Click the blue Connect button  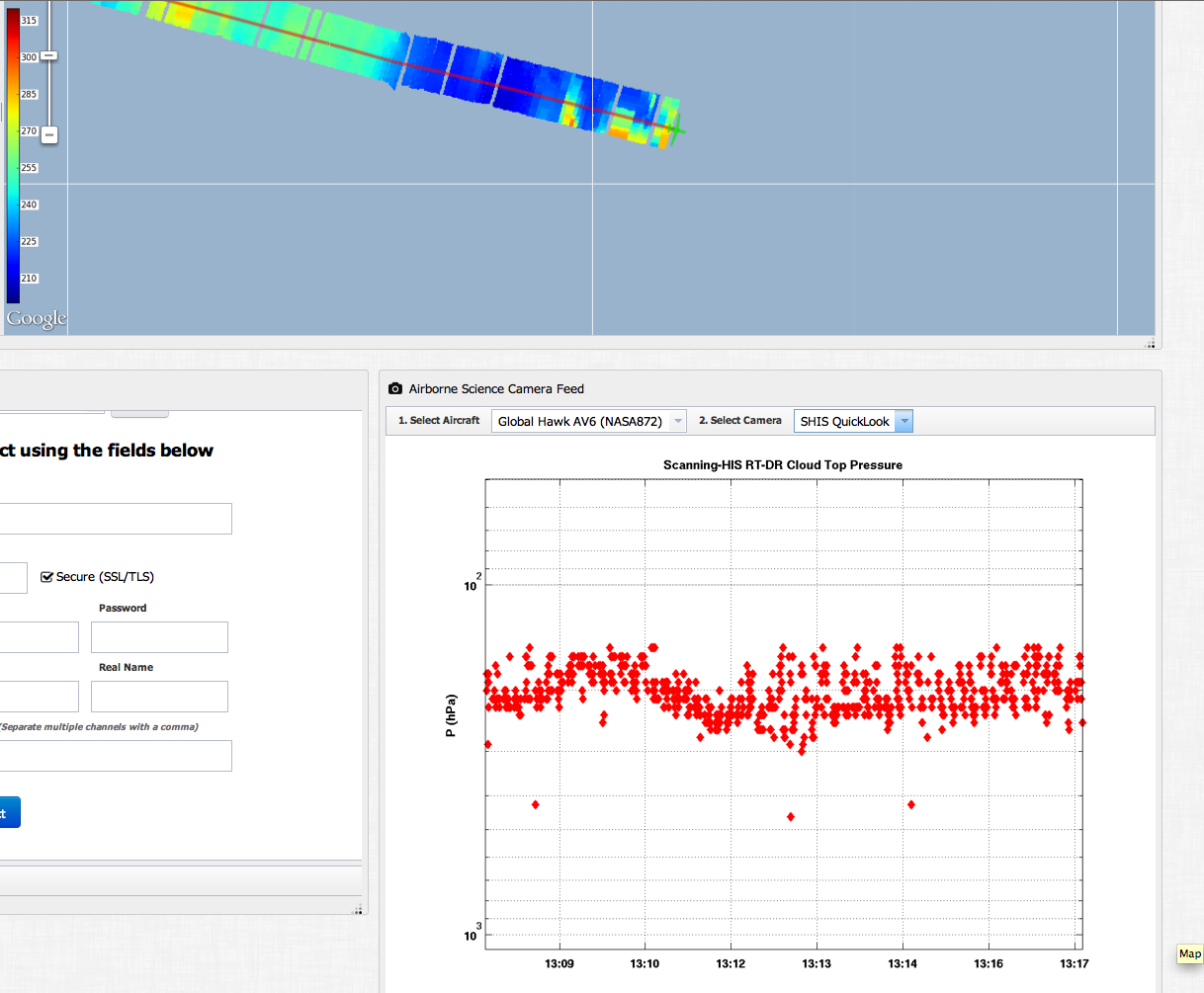tap(8, 812)
